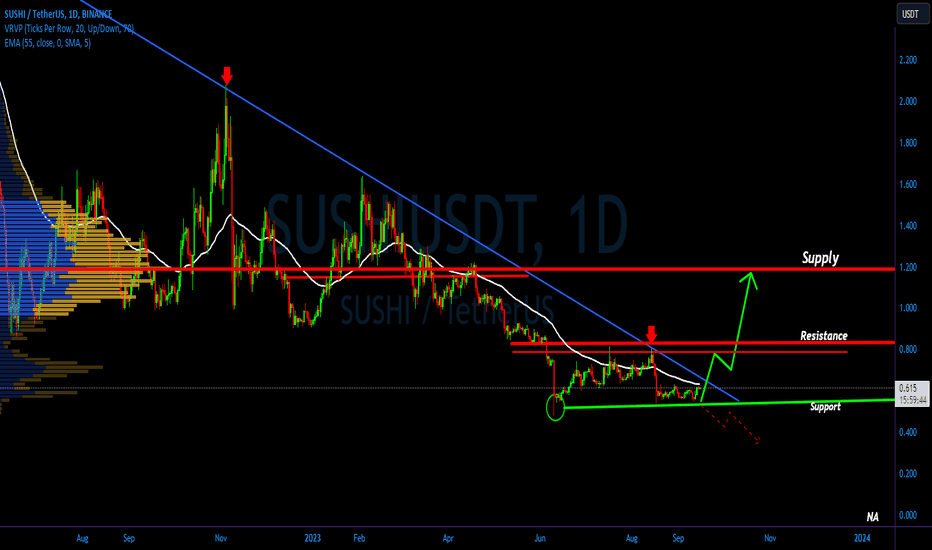Image resolution: width=932 pixels, height=550 pixels.
Task: Click the 1.600 price axis label
Action: coord(908,184)
